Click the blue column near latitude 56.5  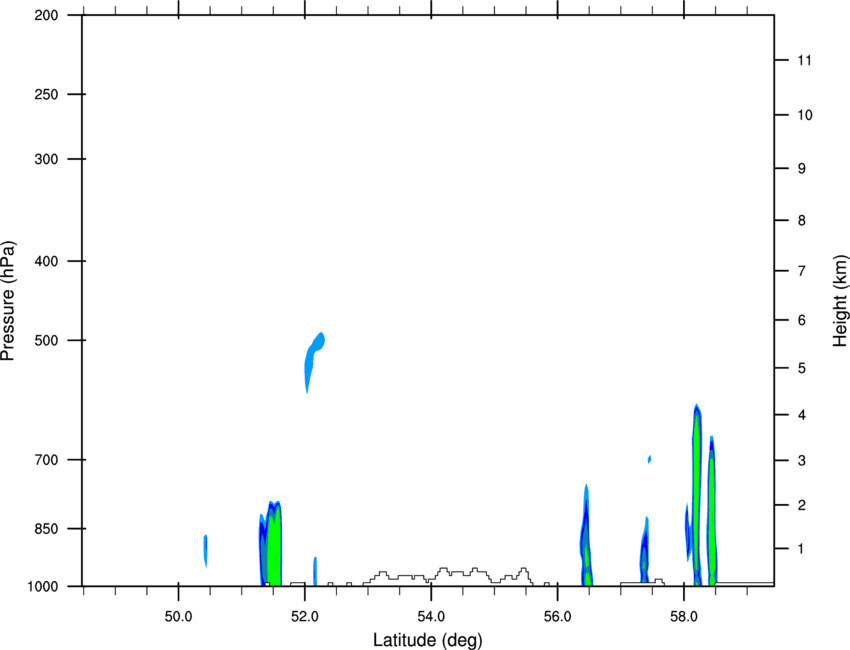coord(586,537)
